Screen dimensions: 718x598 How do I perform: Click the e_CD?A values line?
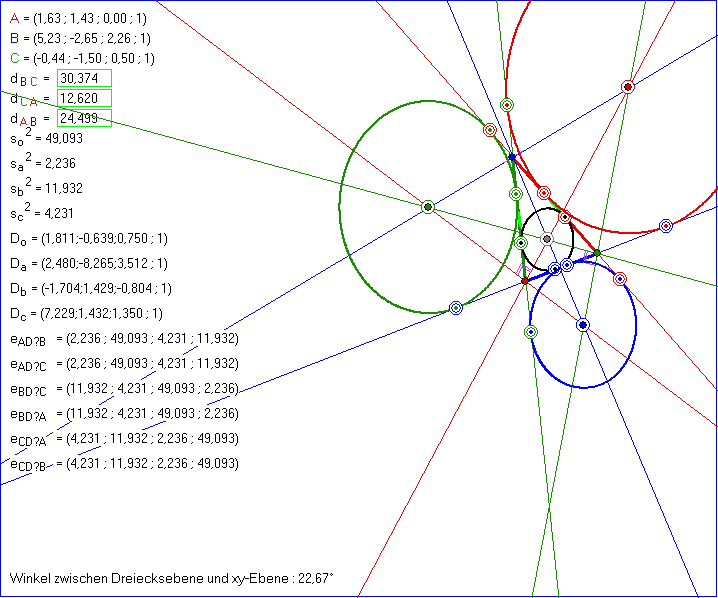click(125, 439)
